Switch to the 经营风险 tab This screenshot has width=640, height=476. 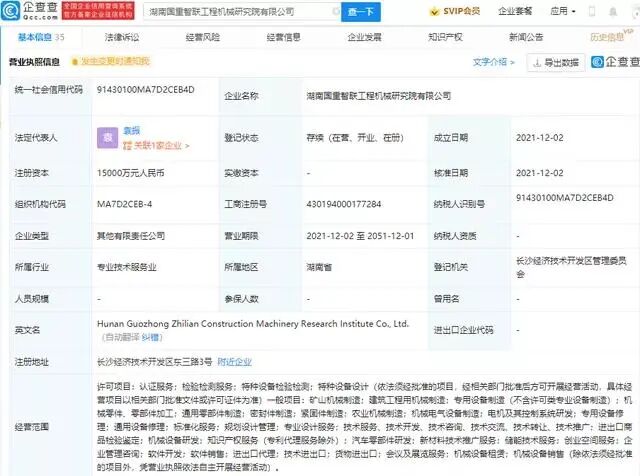click(202, 37)
